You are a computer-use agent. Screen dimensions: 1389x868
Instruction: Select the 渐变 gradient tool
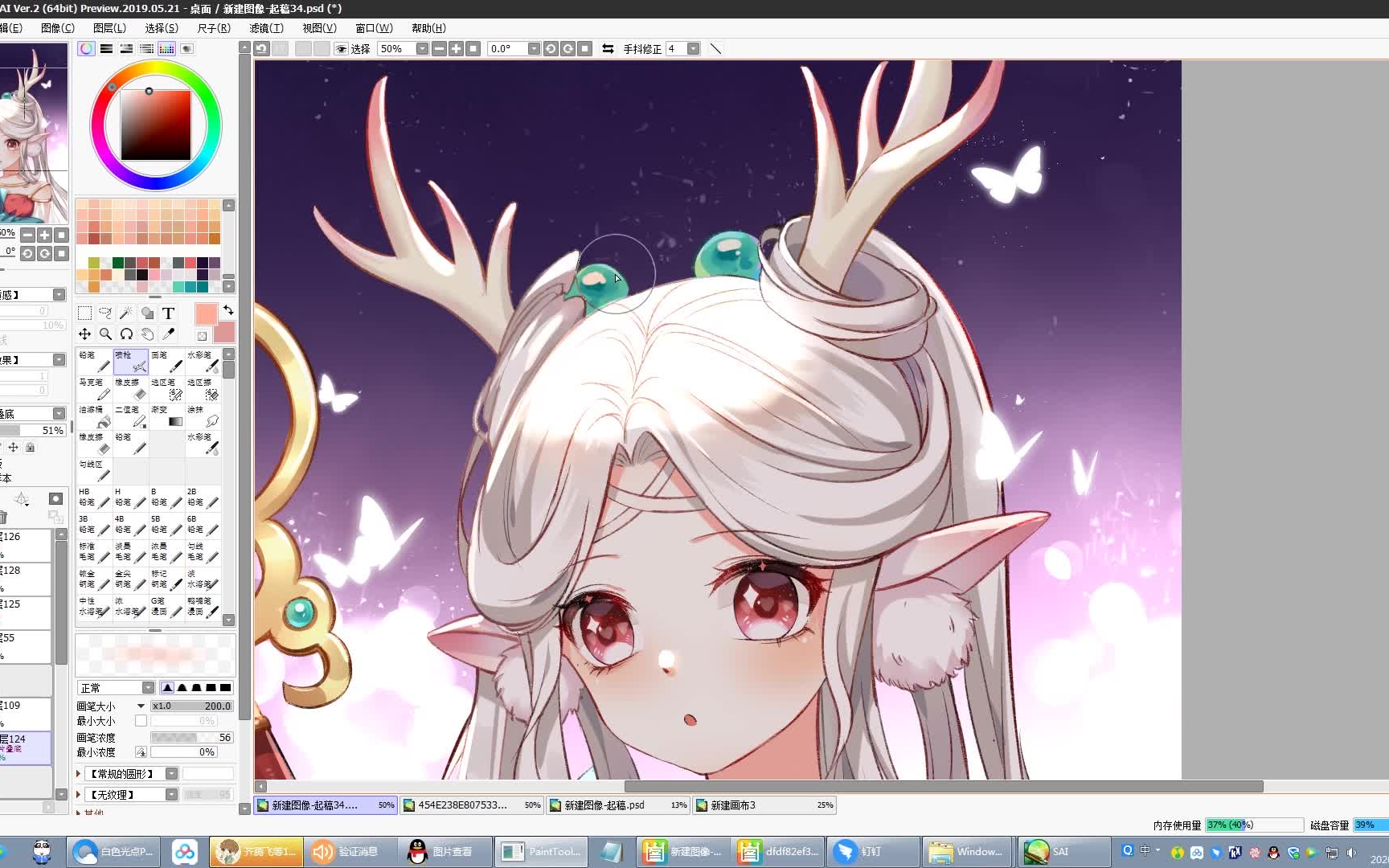[166, 416]
